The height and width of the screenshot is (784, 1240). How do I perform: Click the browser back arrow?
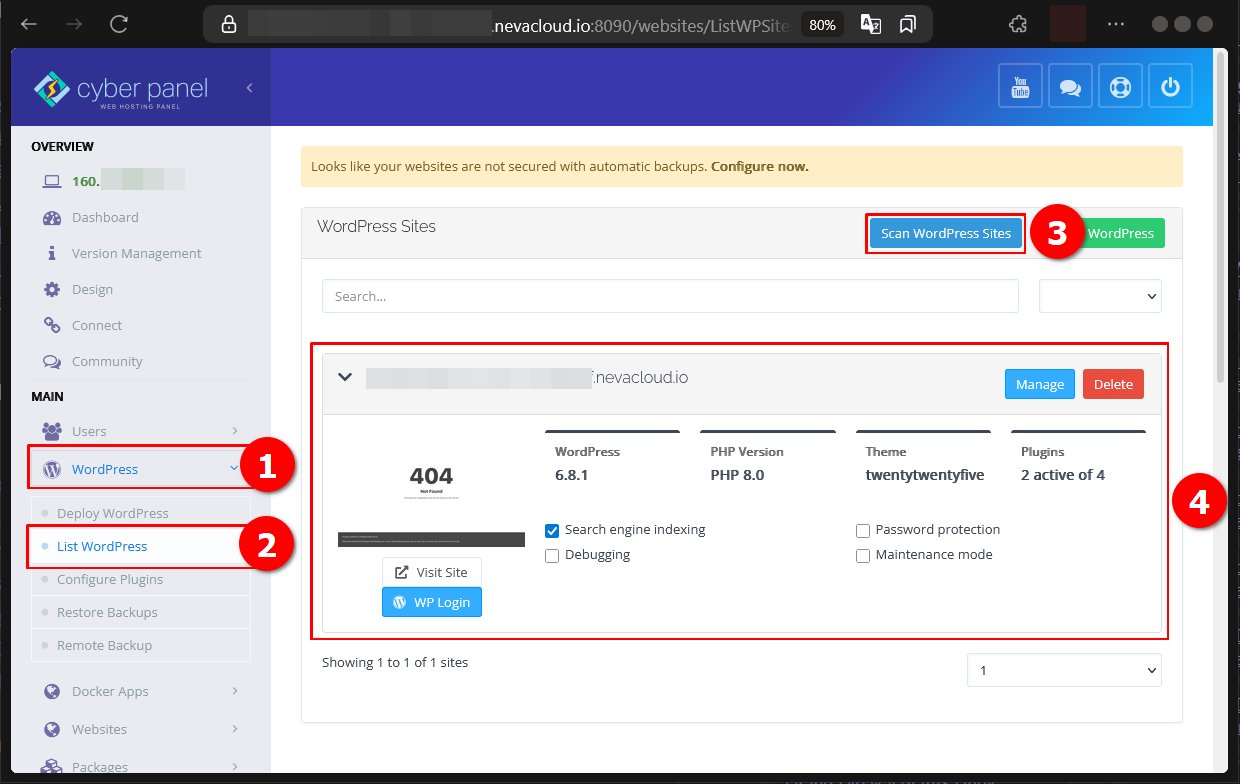click(x=29, y=24)
